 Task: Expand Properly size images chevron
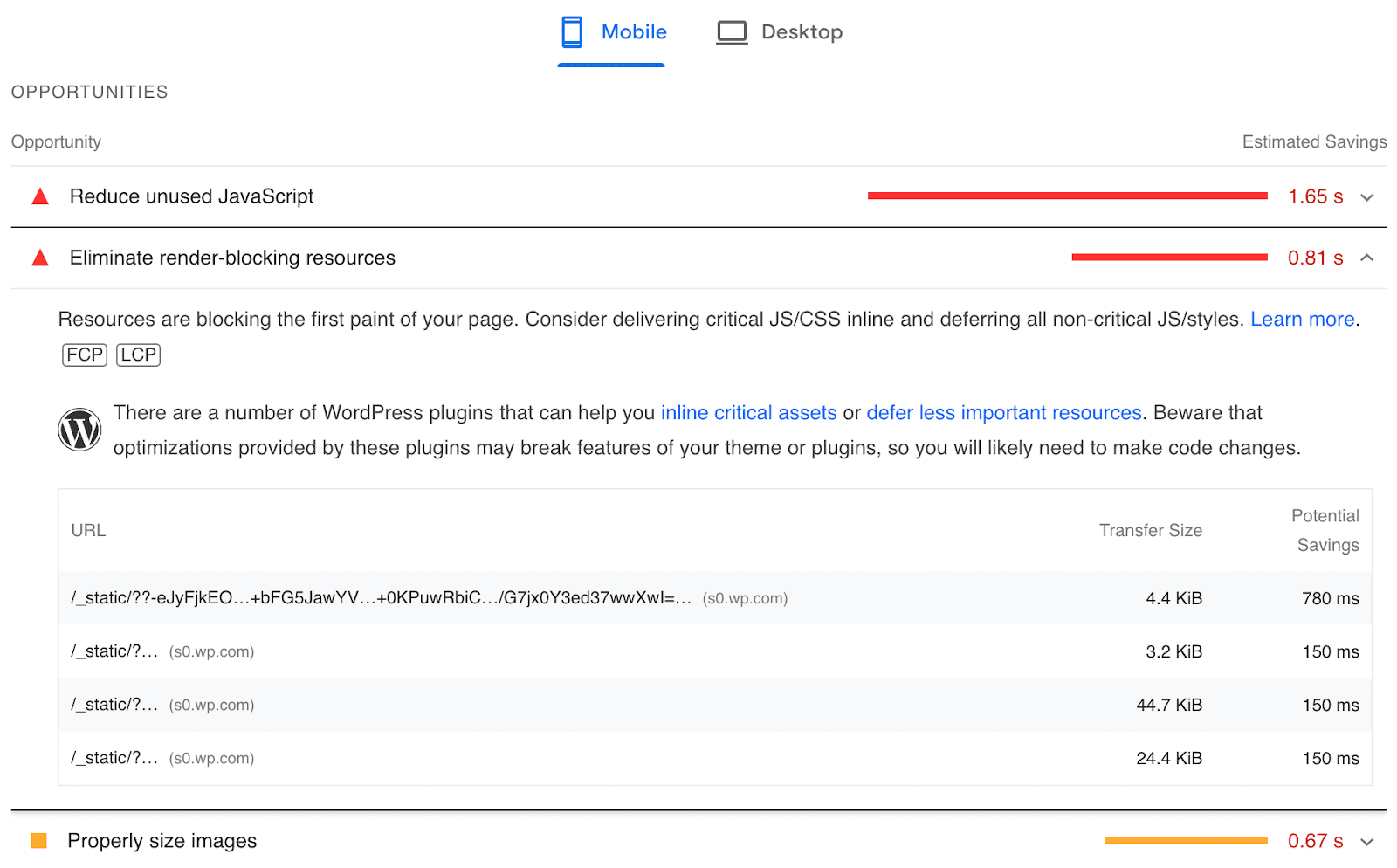point(1367,842)
